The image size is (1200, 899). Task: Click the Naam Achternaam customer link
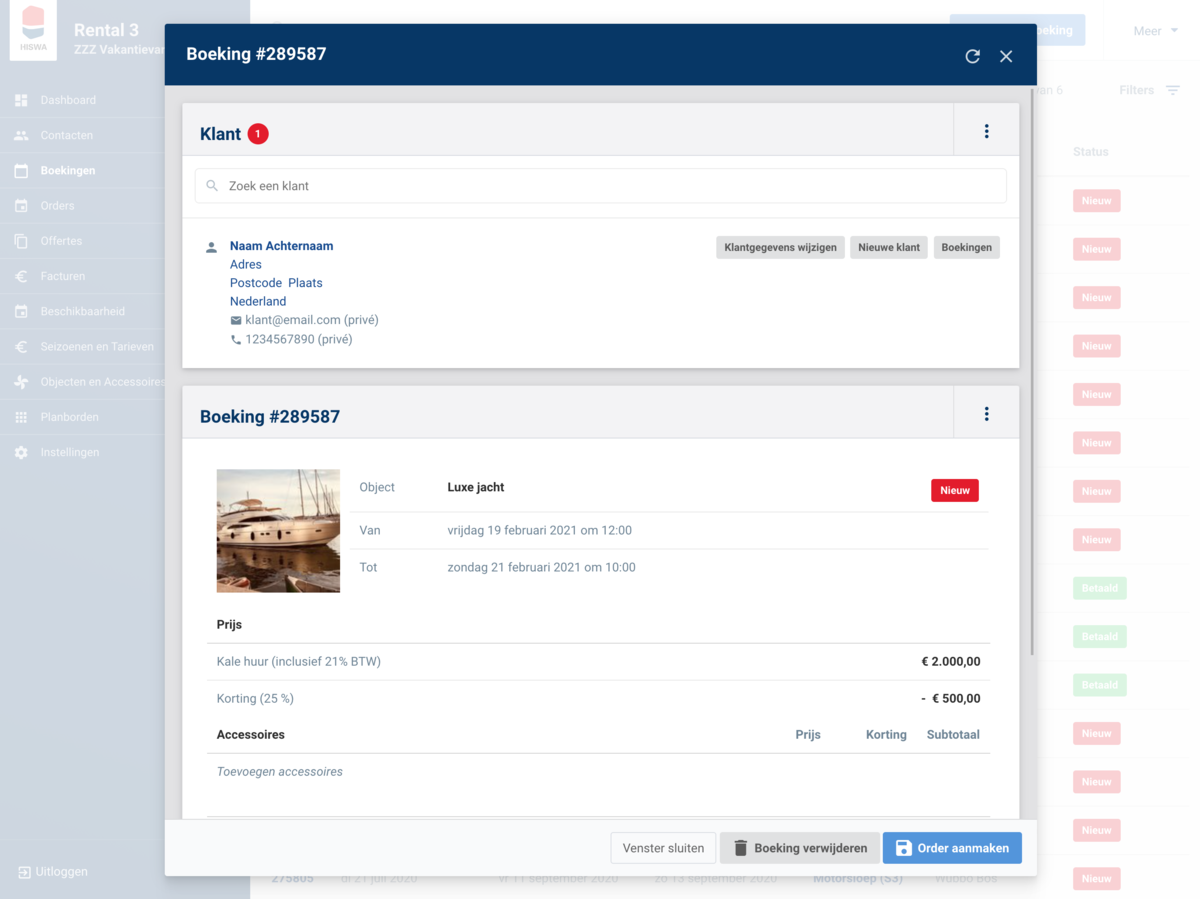point(281,246)
